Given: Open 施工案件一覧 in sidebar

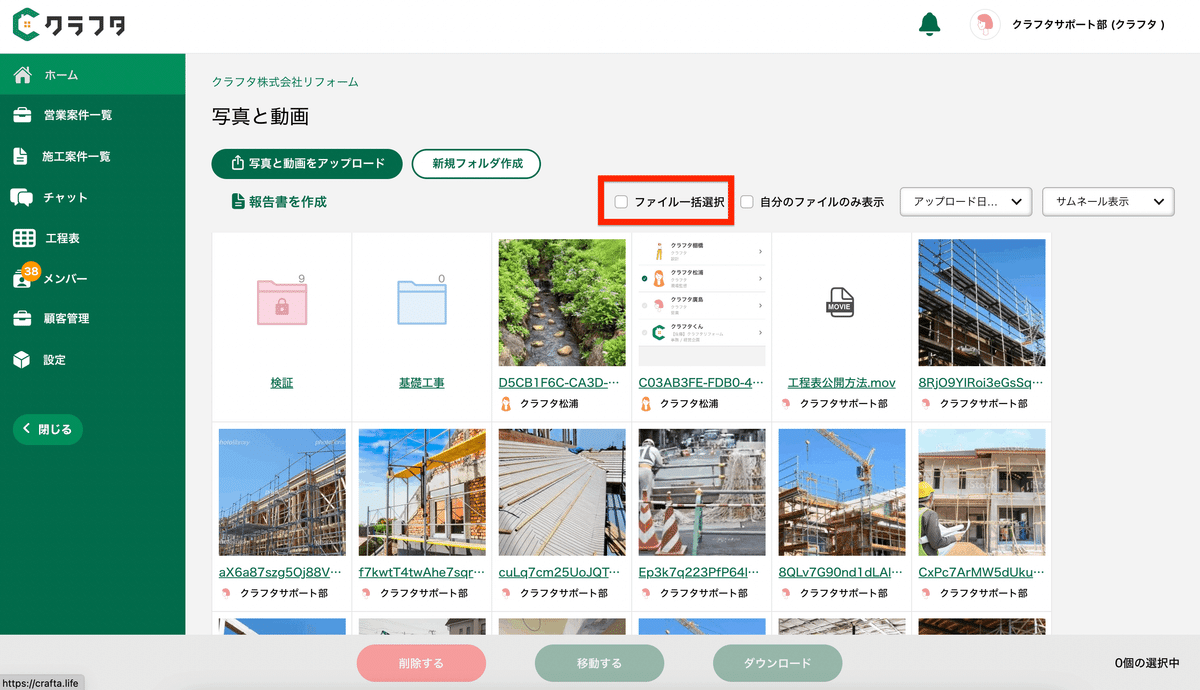Looking at the screenshot, I should pos(92,156).
